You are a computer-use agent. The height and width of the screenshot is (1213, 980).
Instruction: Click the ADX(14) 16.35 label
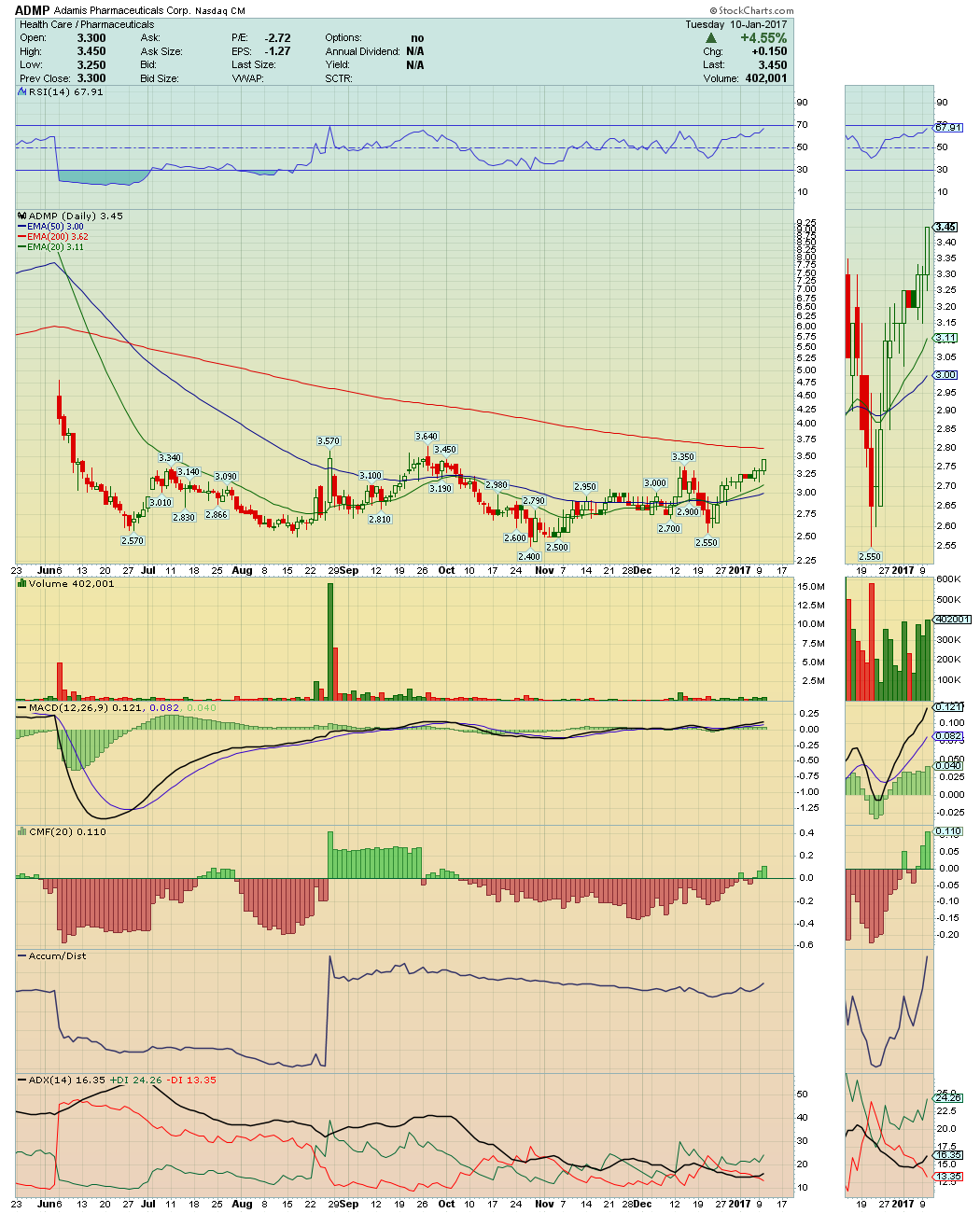pyautogui.click(x=66, y=1080)
